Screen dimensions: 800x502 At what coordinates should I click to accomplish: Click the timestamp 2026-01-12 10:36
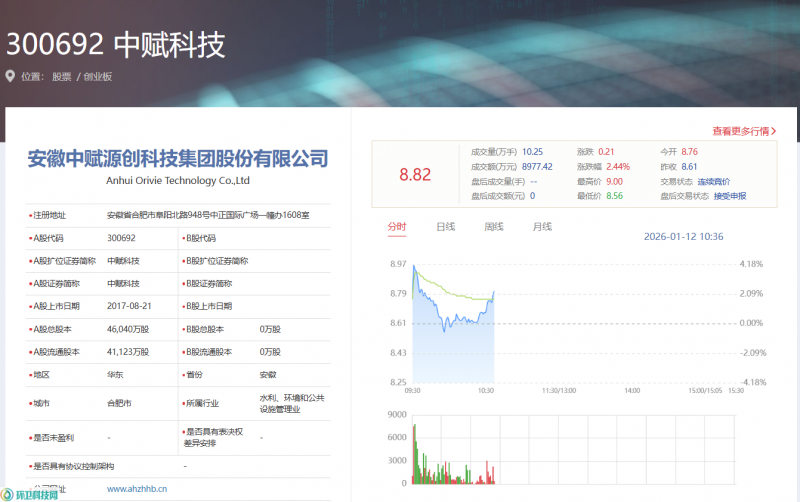(x=683, y=236)
